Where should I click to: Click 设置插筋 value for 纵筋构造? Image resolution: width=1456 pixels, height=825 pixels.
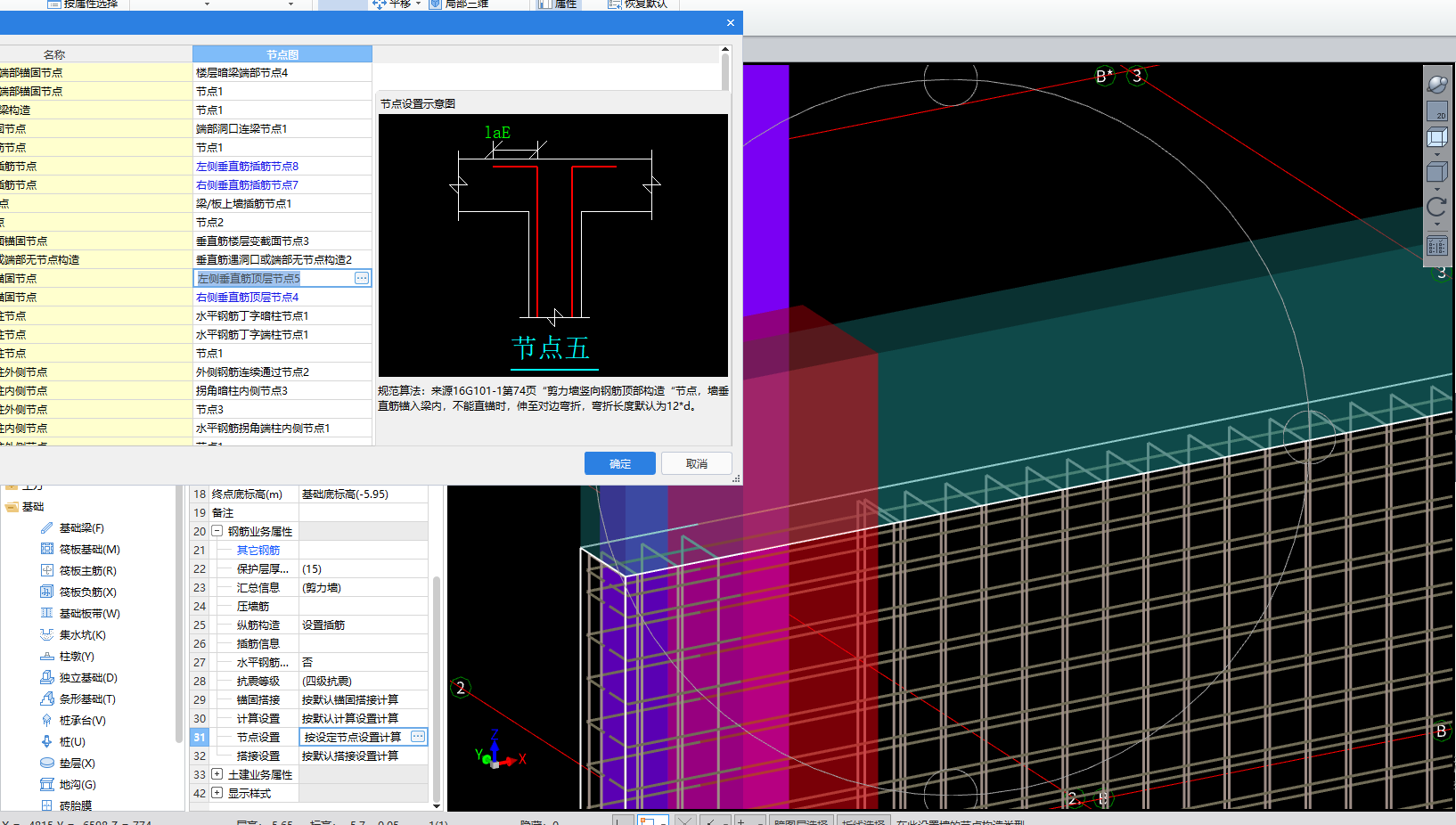point(364,625)
